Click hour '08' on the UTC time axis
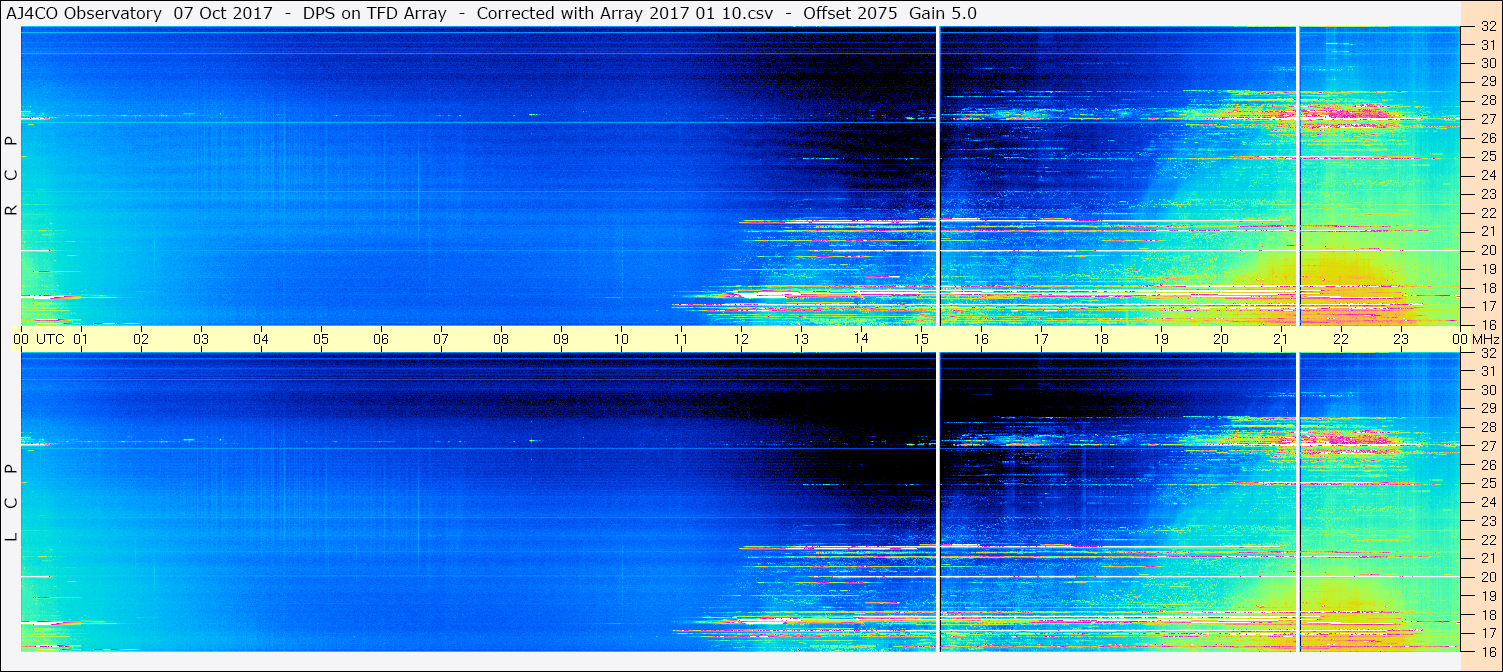 (501, 339)
